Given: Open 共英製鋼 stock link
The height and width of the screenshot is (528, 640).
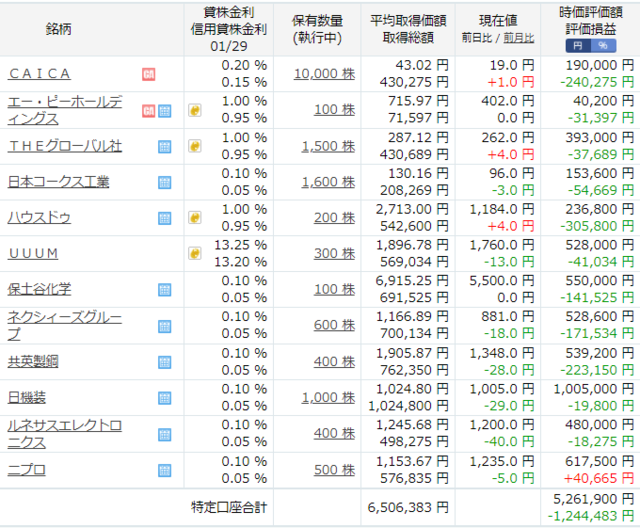Looking at the screenshot, I should [x=33, y=362].
